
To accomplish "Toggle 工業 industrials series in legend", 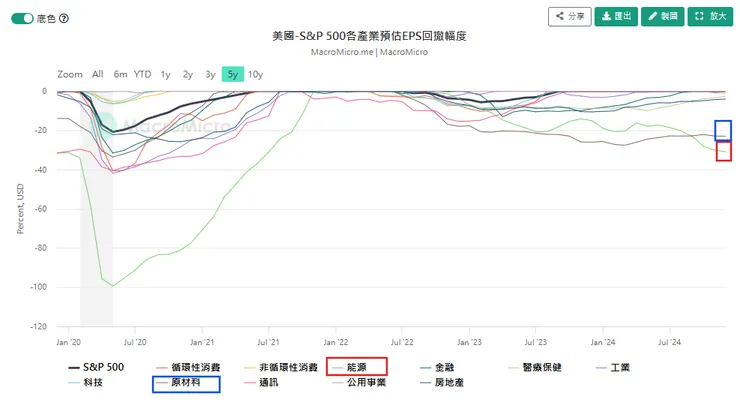I will pyautogui.click(x=613, y=367).
